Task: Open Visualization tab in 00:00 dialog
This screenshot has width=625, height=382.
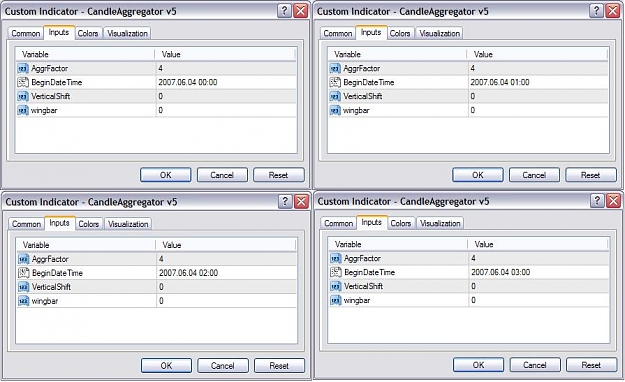Action: coord(128,33)
